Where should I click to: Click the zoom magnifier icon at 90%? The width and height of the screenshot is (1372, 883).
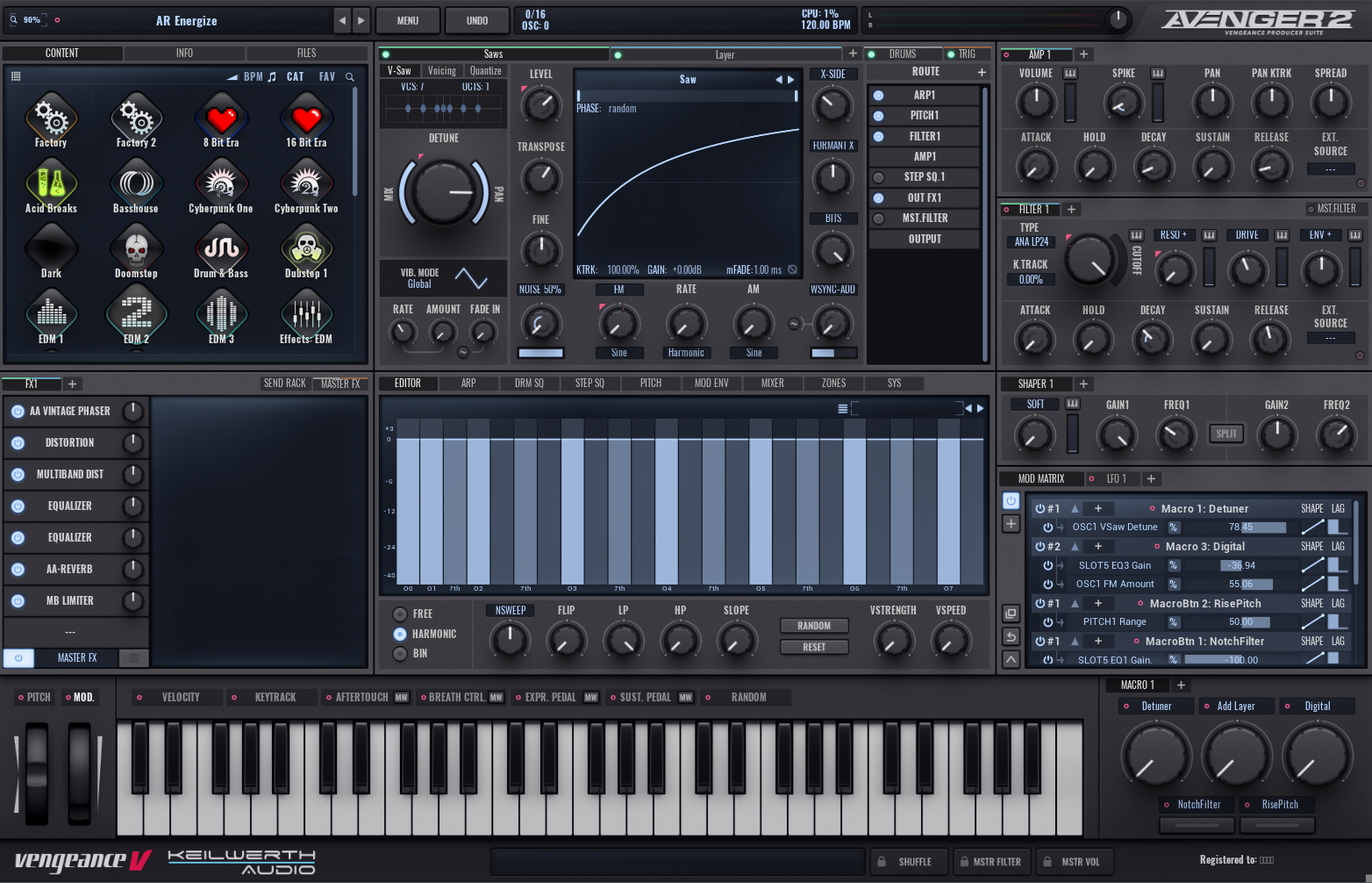click(13, 19)
